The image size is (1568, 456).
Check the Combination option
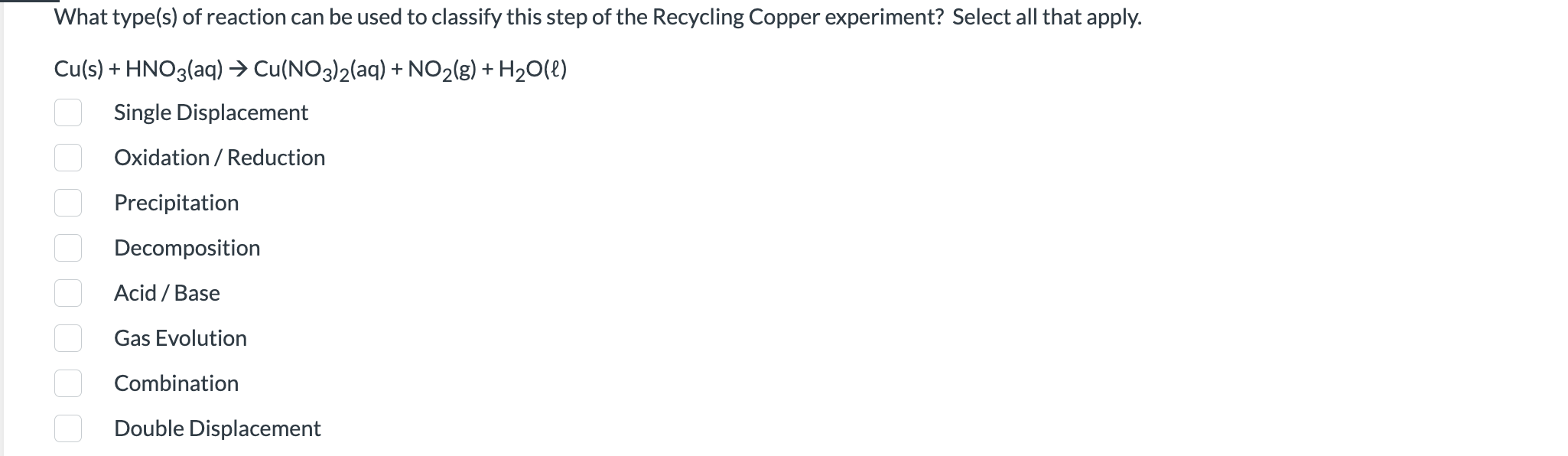pos(68,383)
